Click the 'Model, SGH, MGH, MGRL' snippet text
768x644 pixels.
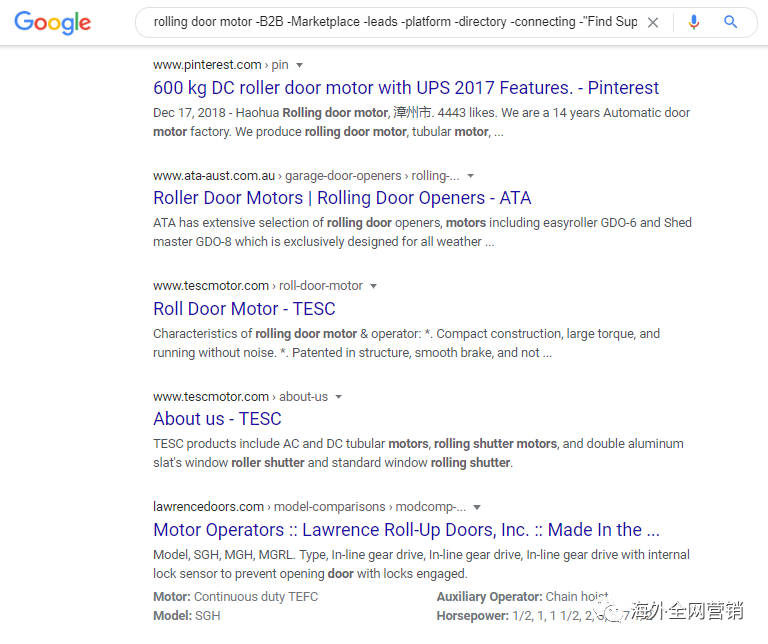click(x=421, y=564)
